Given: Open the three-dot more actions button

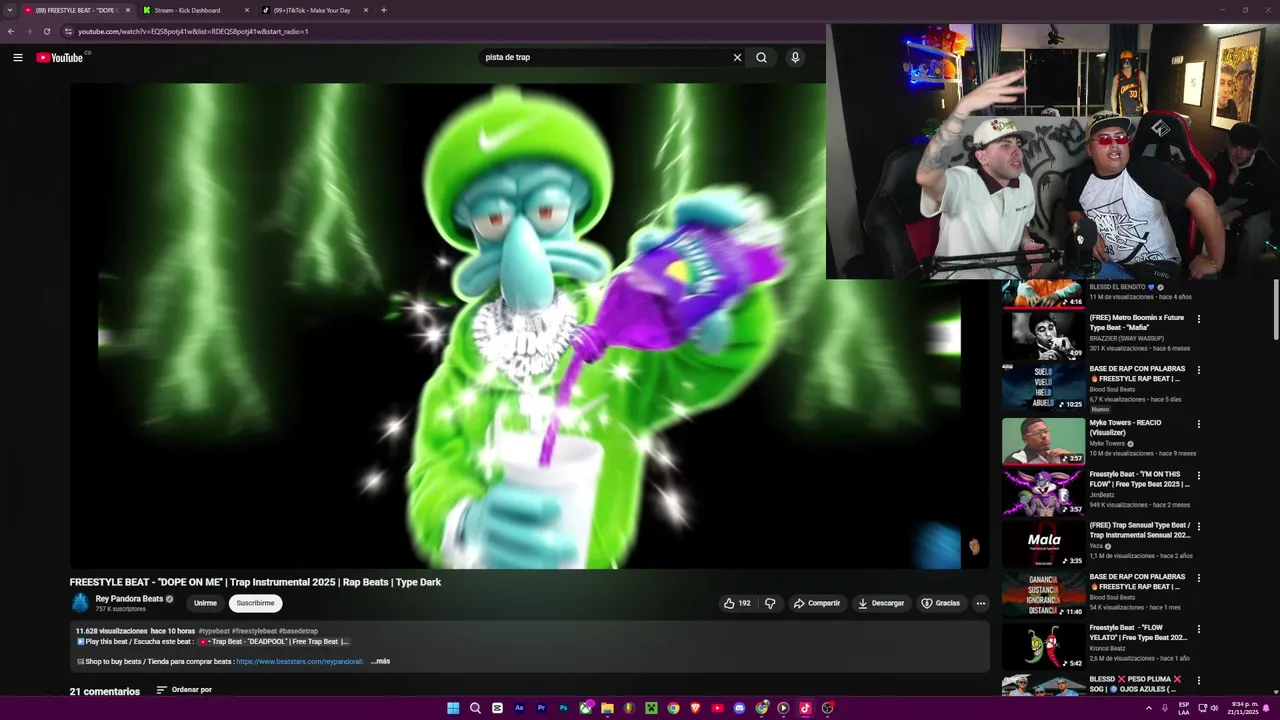Looking at the screenshot, I should click(980, 603).
